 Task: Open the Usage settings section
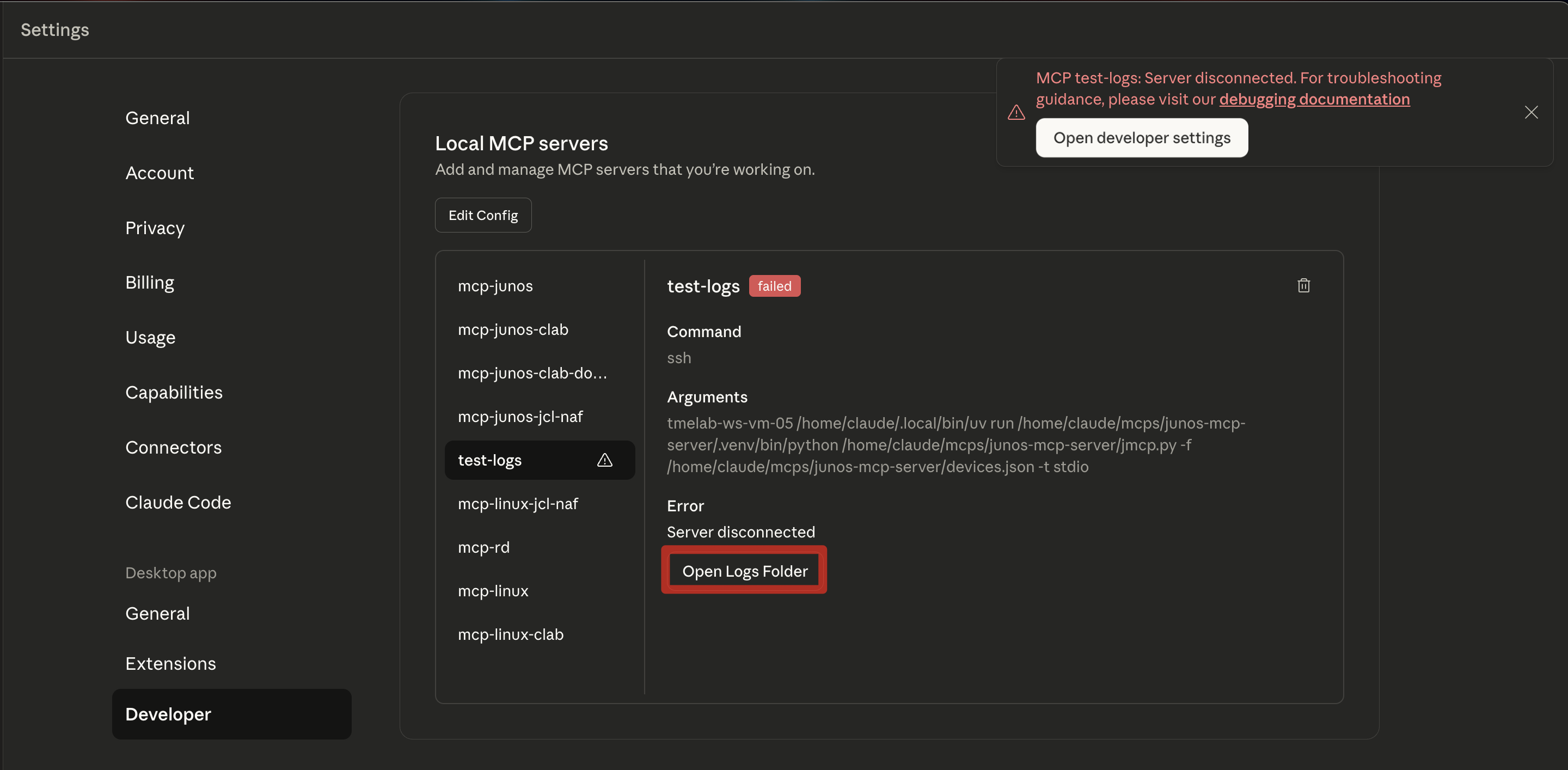point(231,337)
